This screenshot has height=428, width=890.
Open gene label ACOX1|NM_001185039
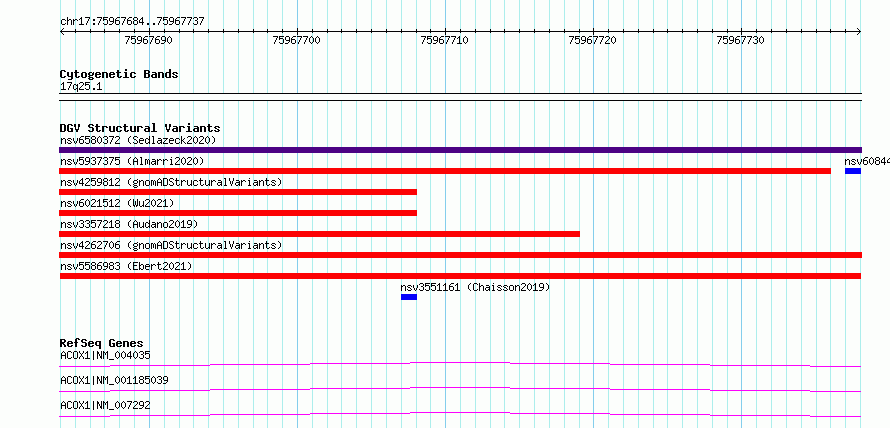pos(114,380)
